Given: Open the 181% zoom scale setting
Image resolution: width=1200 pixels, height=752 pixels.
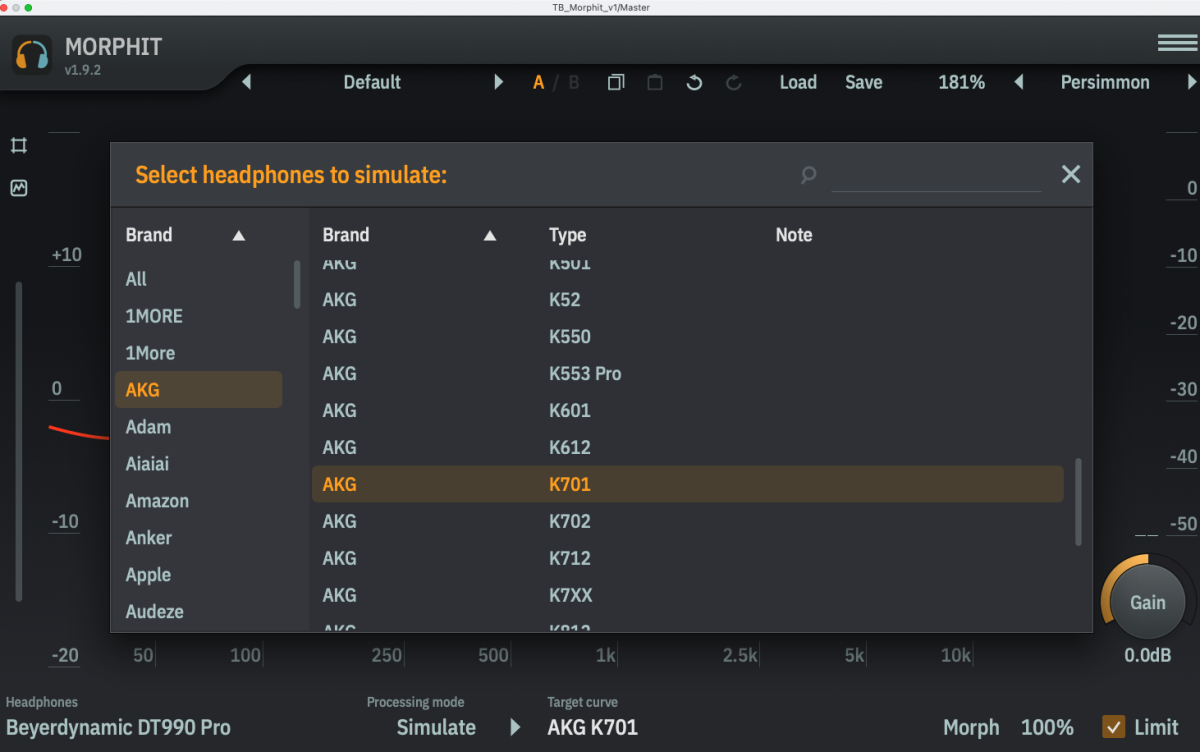Looking at the screenshot, I should tap(961, 82).
